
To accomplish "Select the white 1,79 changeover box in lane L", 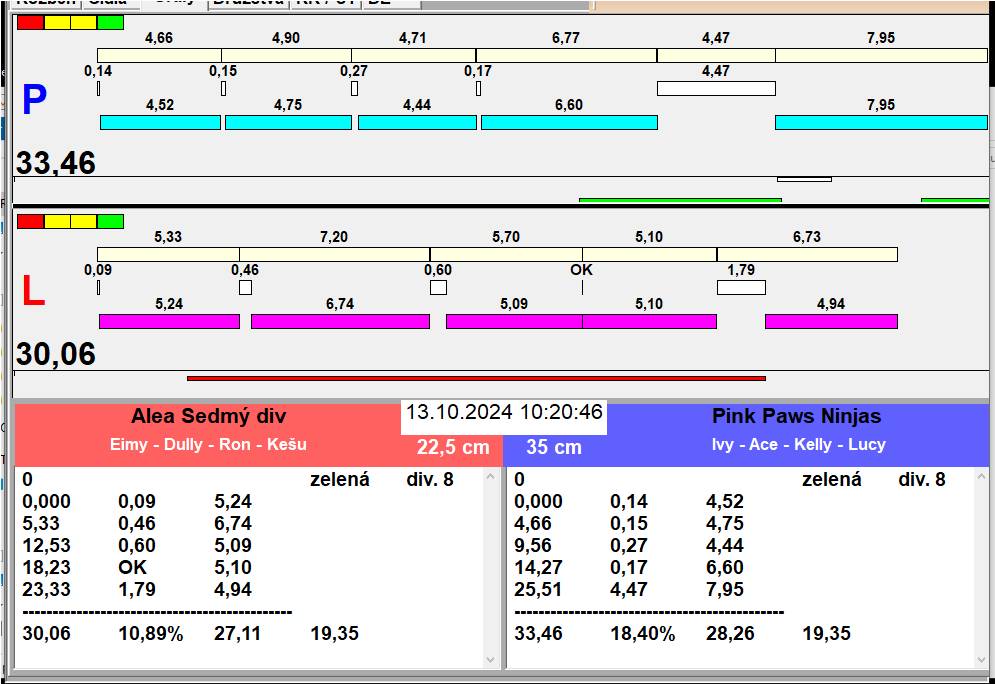I will (741, 288).
